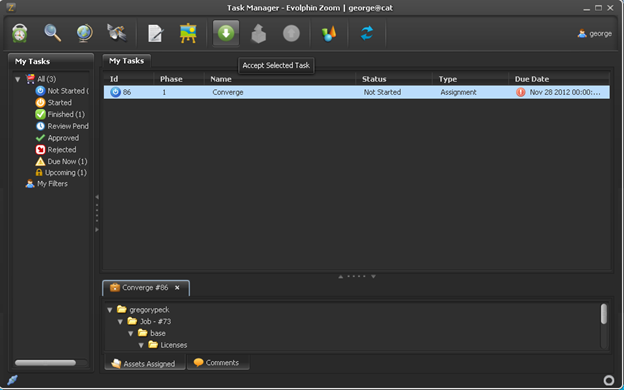The width and height of the screenshot is (624, 390).
Task: Sort by the Phase column header
Action: tap(179, 79)
